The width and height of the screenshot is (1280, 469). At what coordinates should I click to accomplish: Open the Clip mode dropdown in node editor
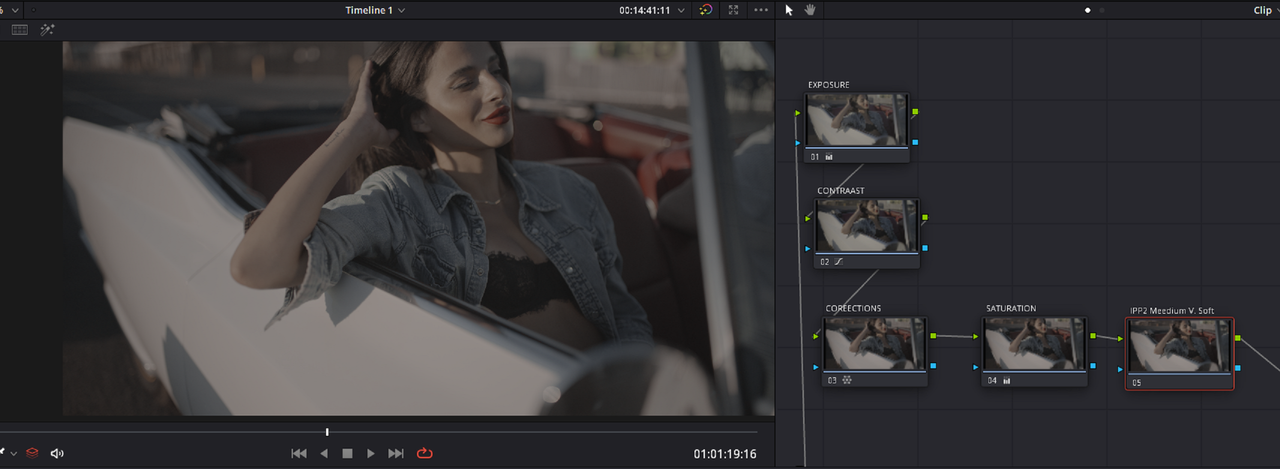click(1265, 10)
